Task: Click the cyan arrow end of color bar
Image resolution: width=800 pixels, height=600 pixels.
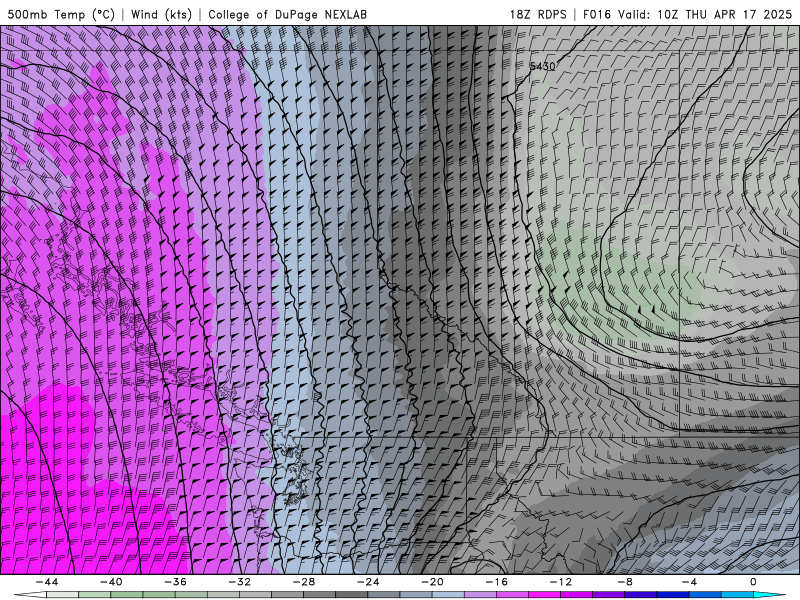Action: click(x=770, y=595)
